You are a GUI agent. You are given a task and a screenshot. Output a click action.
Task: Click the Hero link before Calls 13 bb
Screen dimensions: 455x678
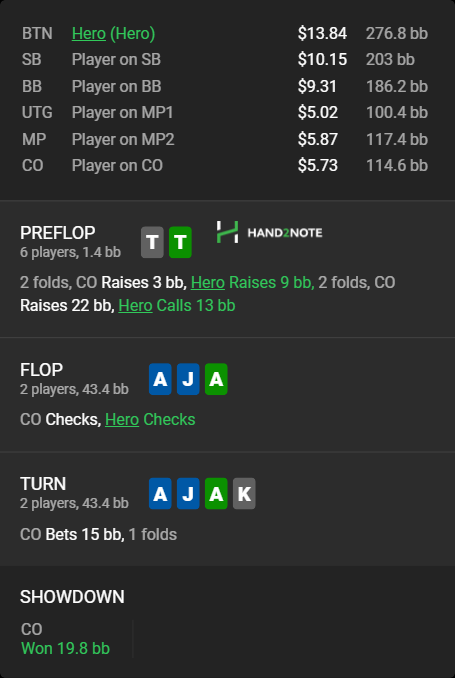click(135, 305)
